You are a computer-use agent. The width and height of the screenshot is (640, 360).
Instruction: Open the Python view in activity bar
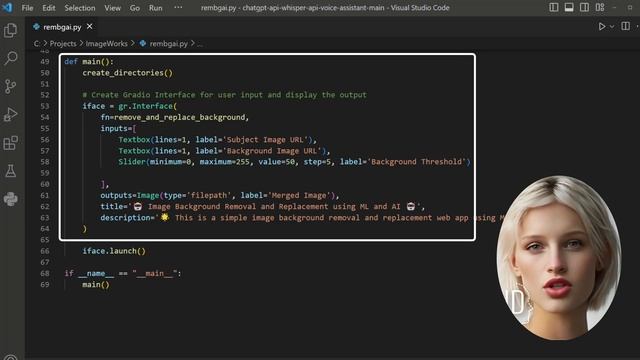[11, 199]
